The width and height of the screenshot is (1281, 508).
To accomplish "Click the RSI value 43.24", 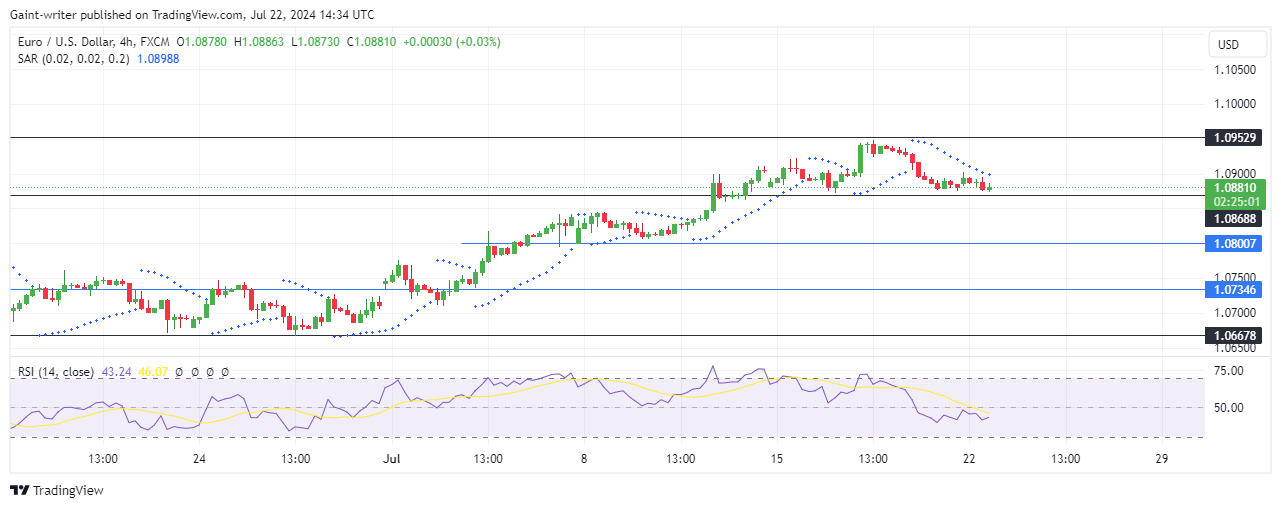I will click(x=115, y=372).
